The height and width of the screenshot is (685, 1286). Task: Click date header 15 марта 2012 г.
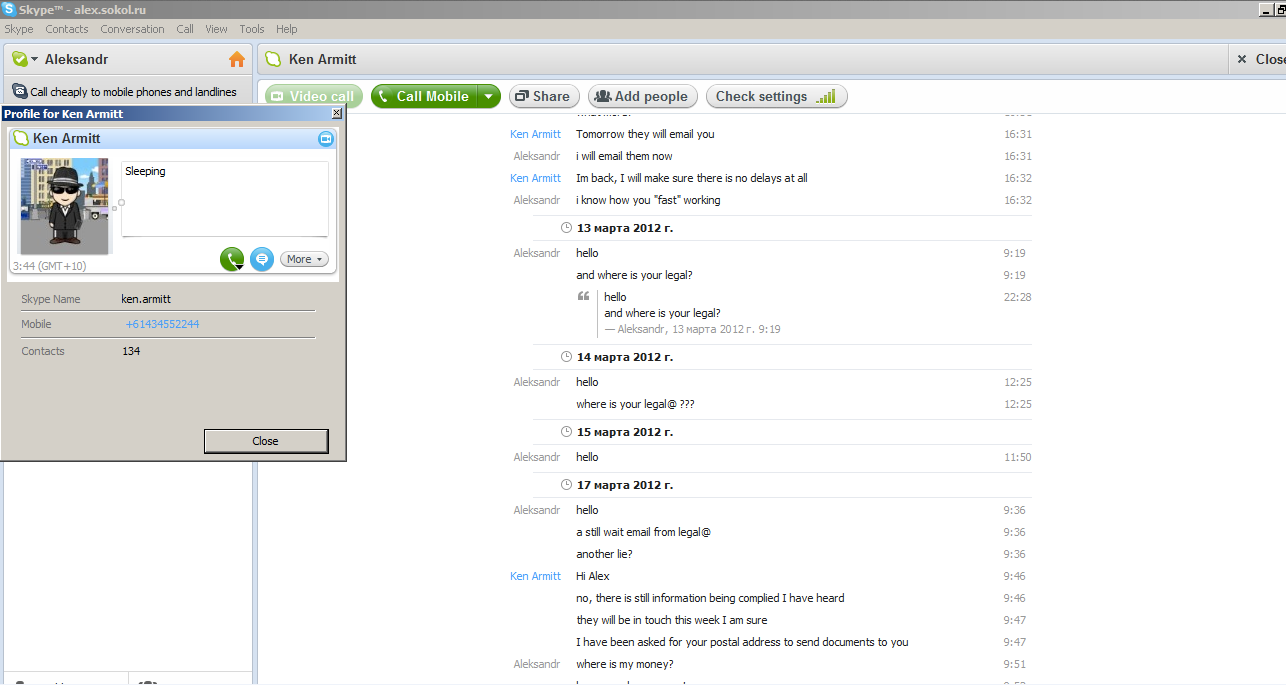tap(625, 432)
